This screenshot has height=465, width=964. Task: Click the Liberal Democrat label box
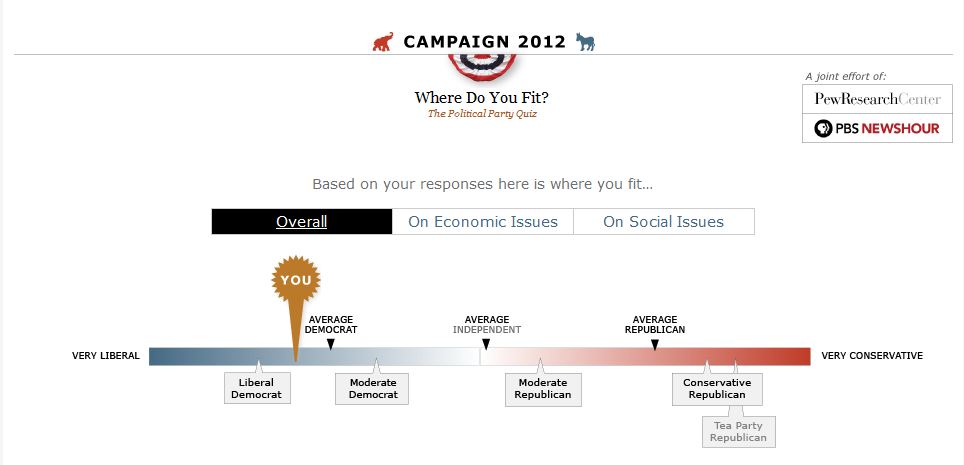click(257, 388)
